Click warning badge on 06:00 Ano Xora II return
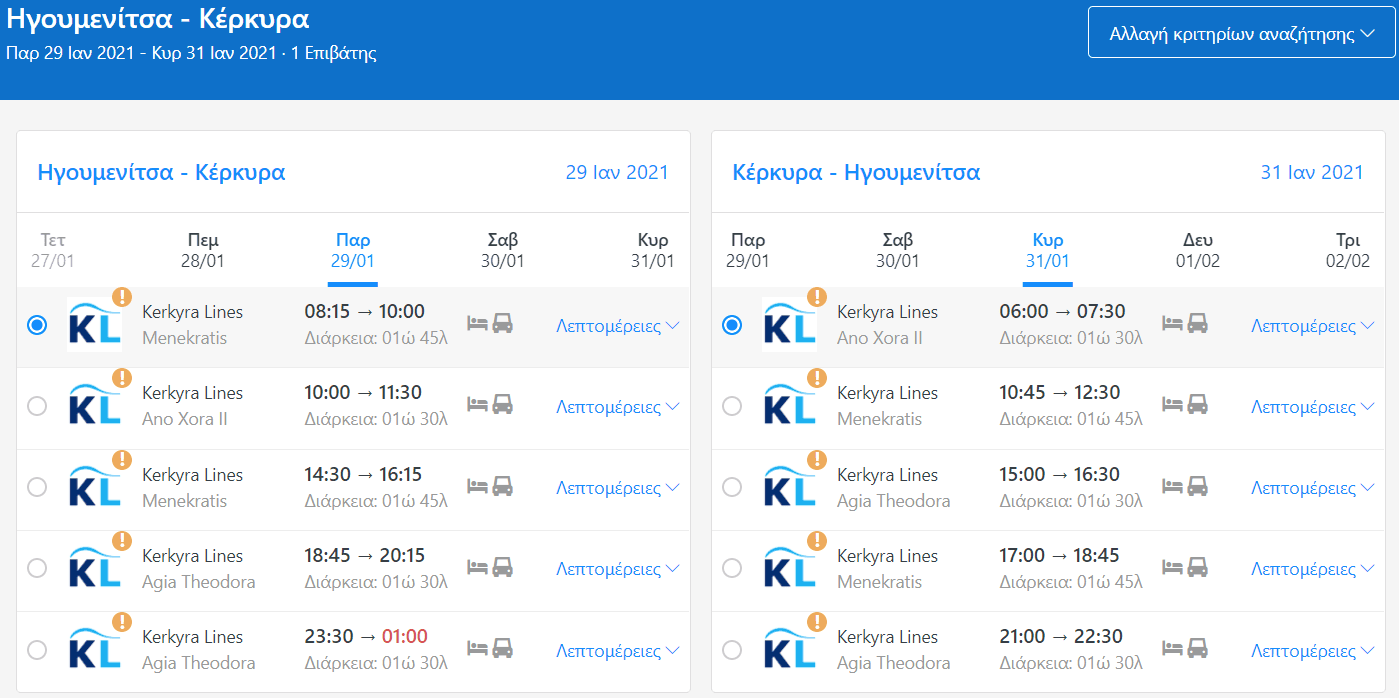The height and width of the screenshot is (698, 1399). [817, 297]
